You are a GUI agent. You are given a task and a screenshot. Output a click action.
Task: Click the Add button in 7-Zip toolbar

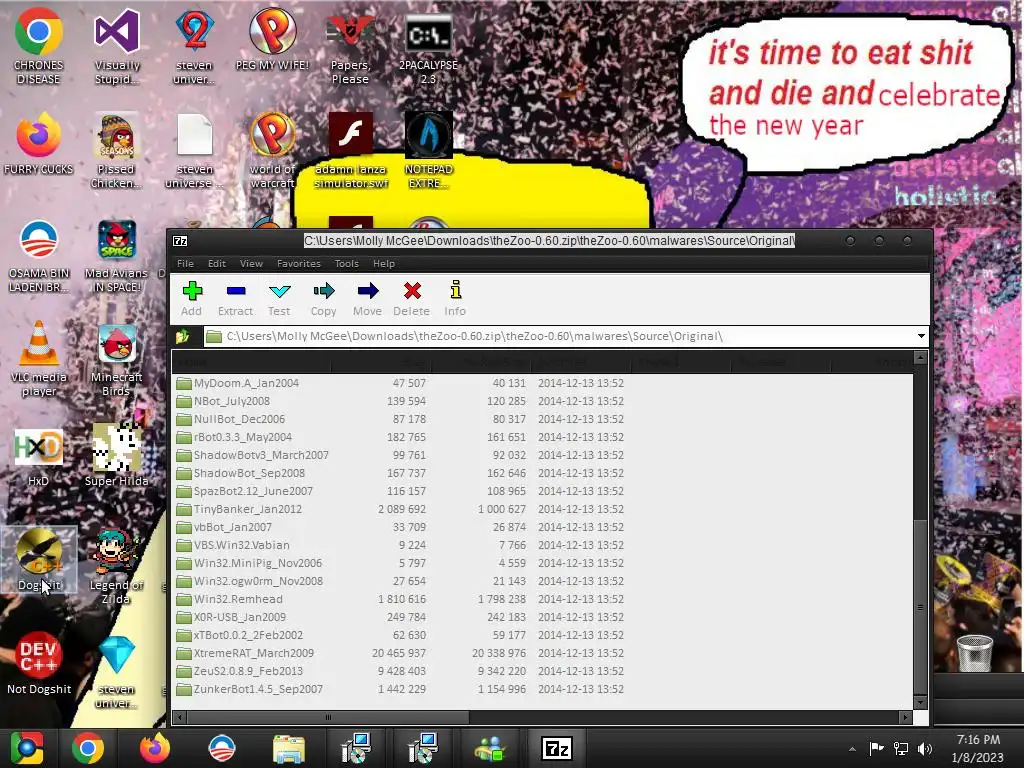coord(192,298)
